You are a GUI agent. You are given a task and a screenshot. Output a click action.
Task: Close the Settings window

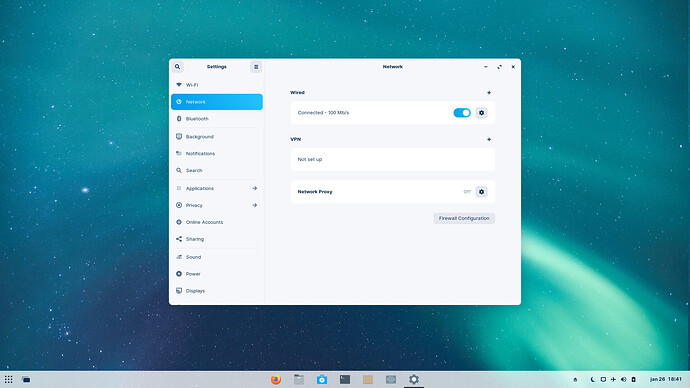point(513,67)
